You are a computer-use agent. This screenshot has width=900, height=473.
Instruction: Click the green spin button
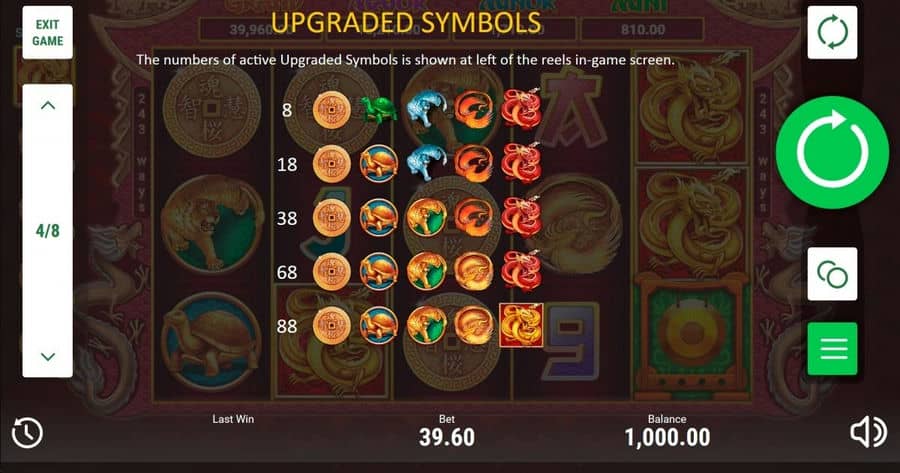(832, 152)
